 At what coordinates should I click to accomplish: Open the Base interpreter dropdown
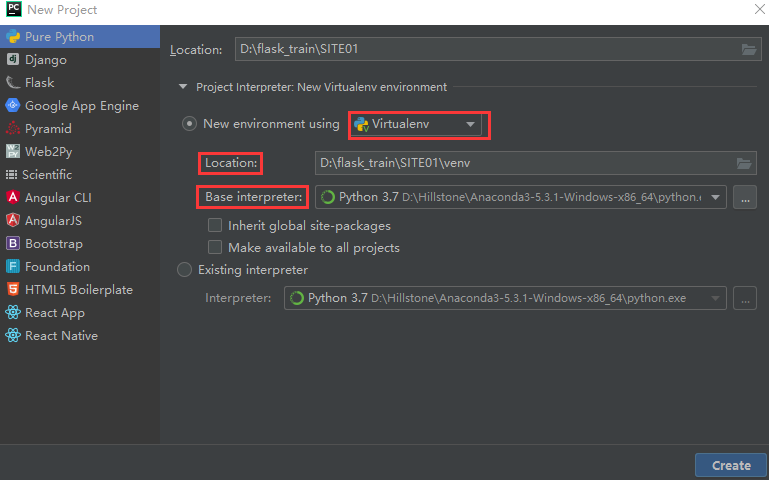tap(521, 197)
